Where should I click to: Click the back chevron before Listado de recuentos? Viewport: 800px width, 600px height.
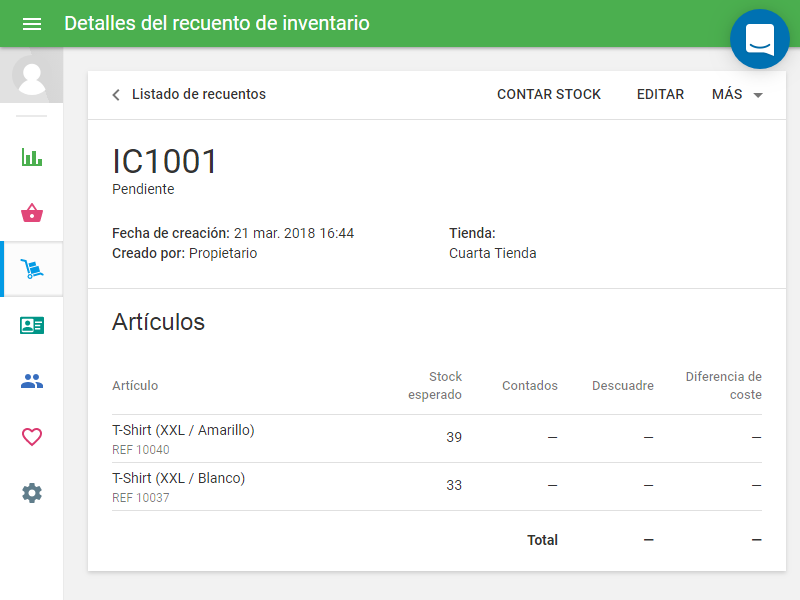115,94
